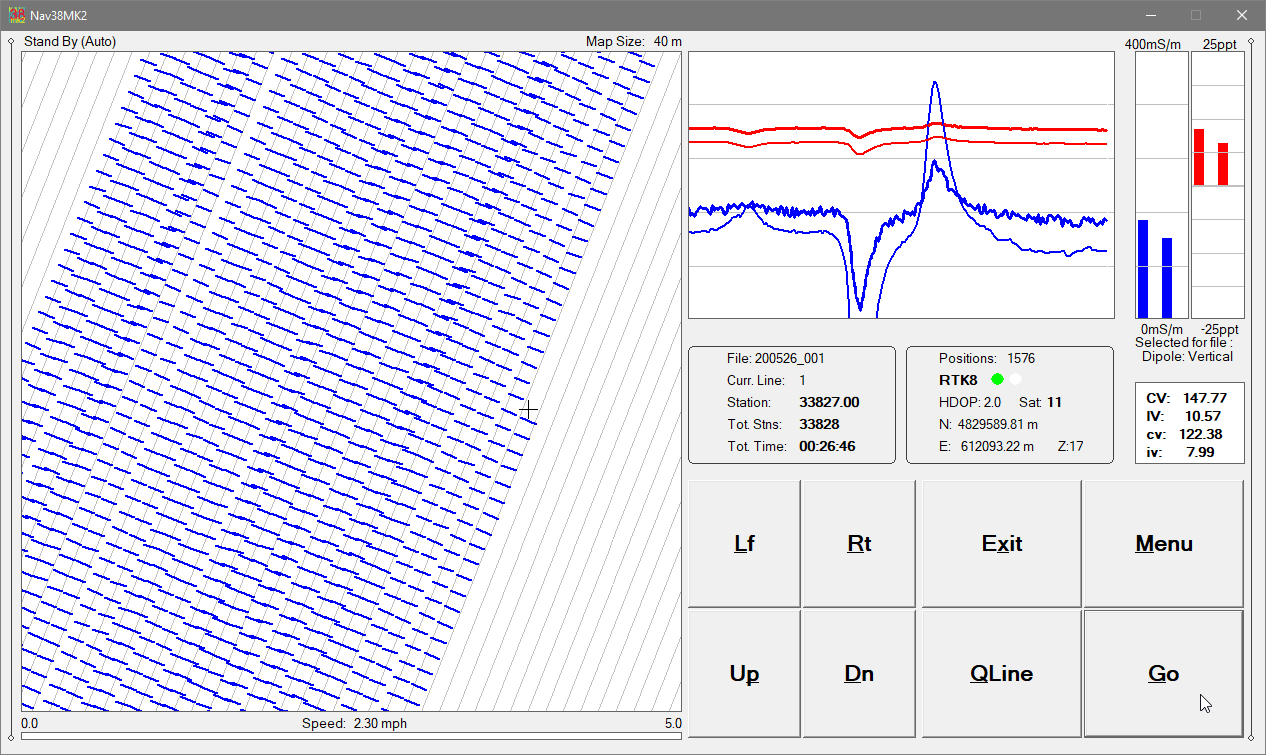Click the 'Sat: 11' satellite count
The width and height of the screenshot is (1266, 755).
1040,403
